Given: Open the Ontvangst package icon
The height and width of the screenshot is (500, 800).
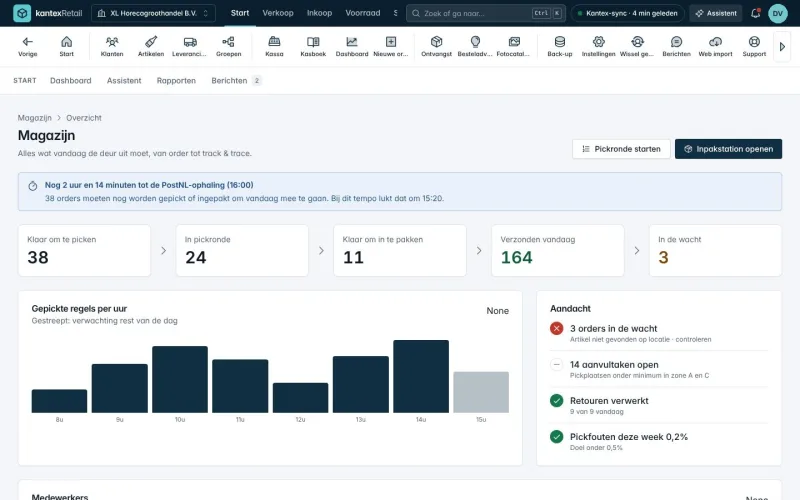Looking at the screenshot, I should click(x=436, y=46).
